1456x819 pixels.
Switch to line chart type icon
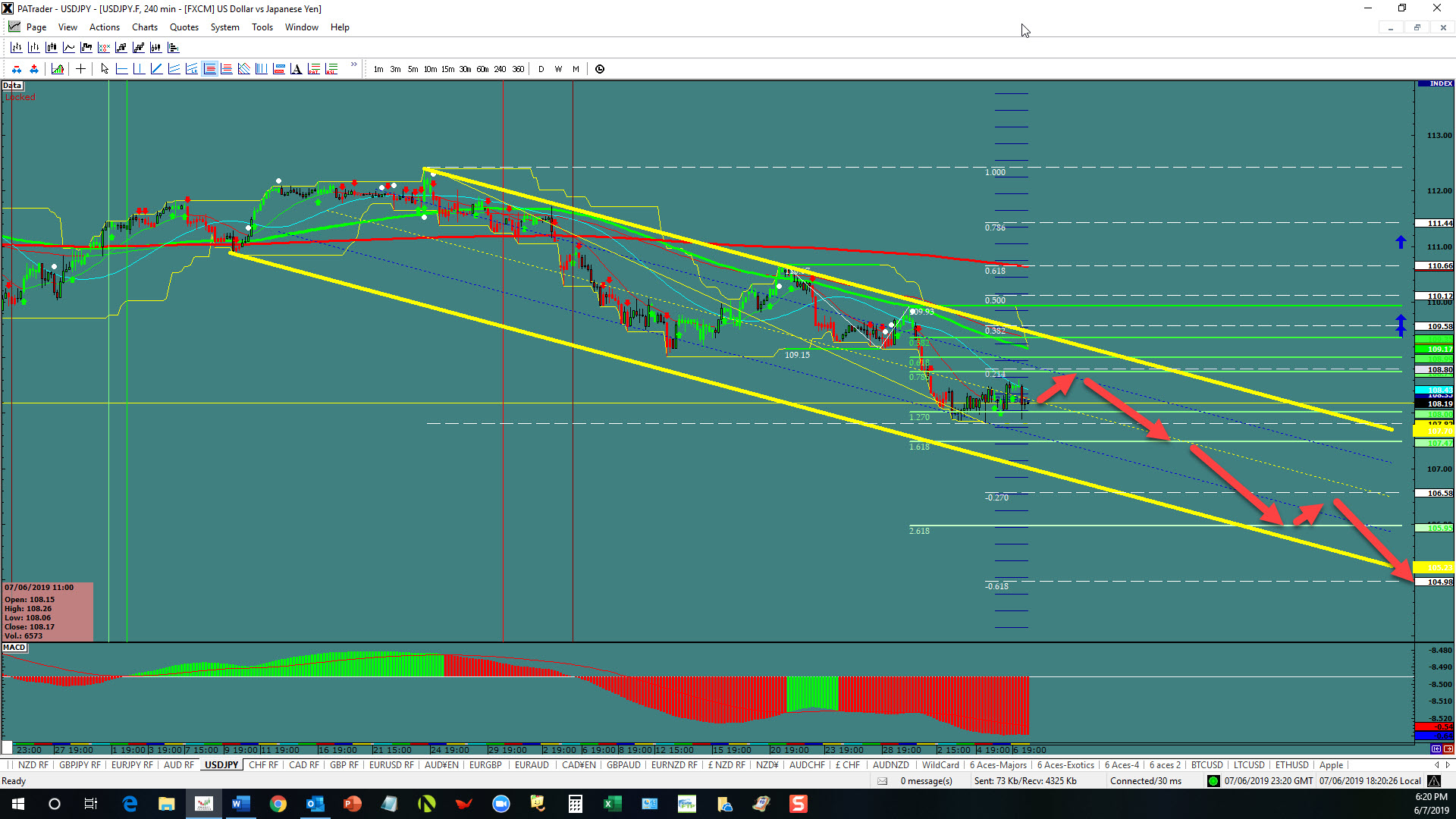[69, 47]
